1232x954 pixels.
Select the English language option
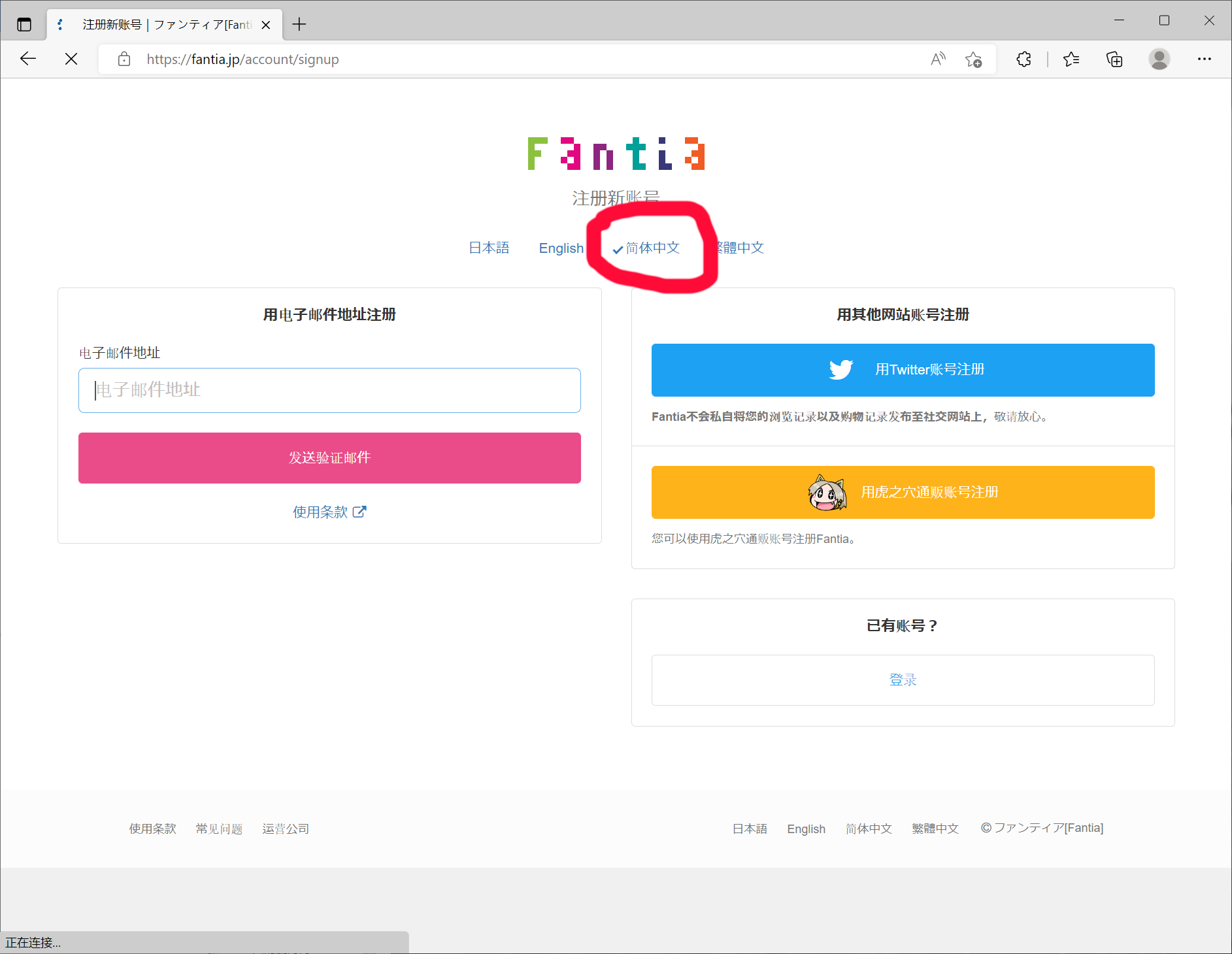(x=561, y=248)
